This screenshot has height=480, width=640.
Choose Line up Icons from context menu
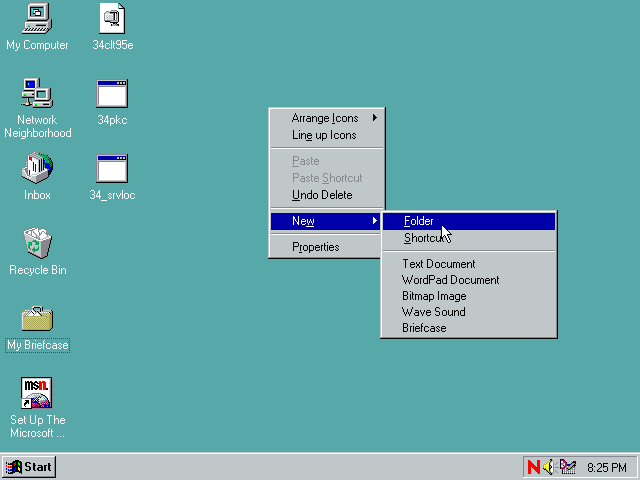coord(327,135)
